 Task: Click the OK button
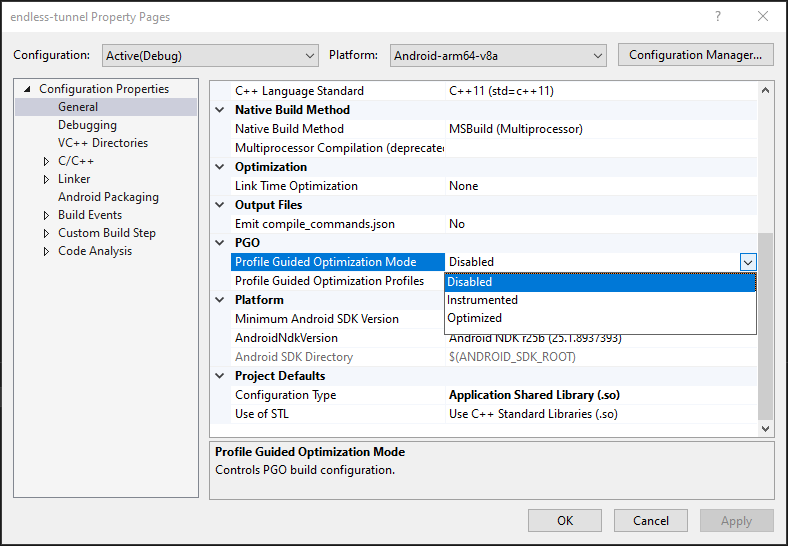[565, 520]
